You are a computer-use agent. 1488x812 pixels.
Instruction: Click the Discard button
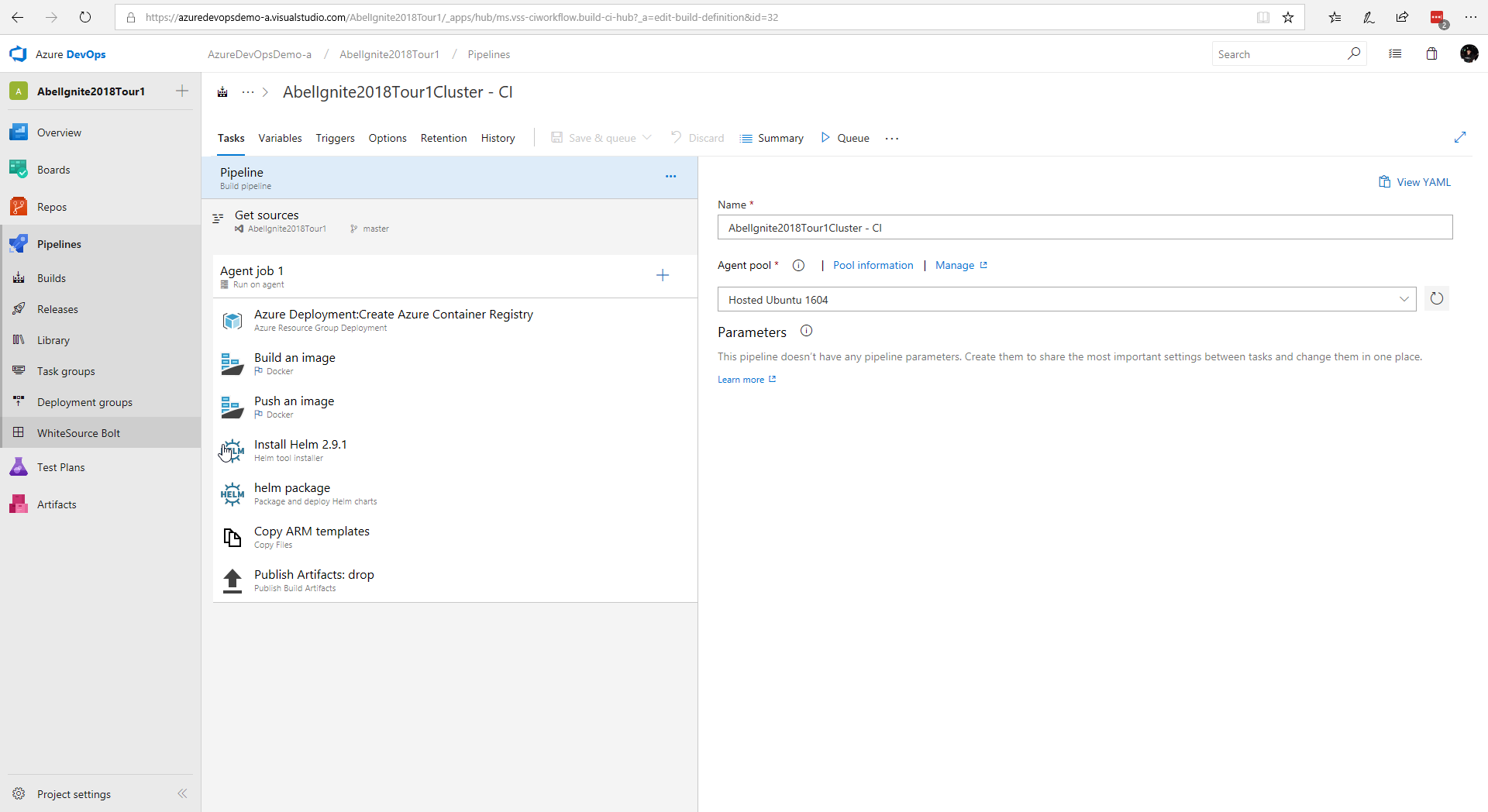(x=697, y=138)
